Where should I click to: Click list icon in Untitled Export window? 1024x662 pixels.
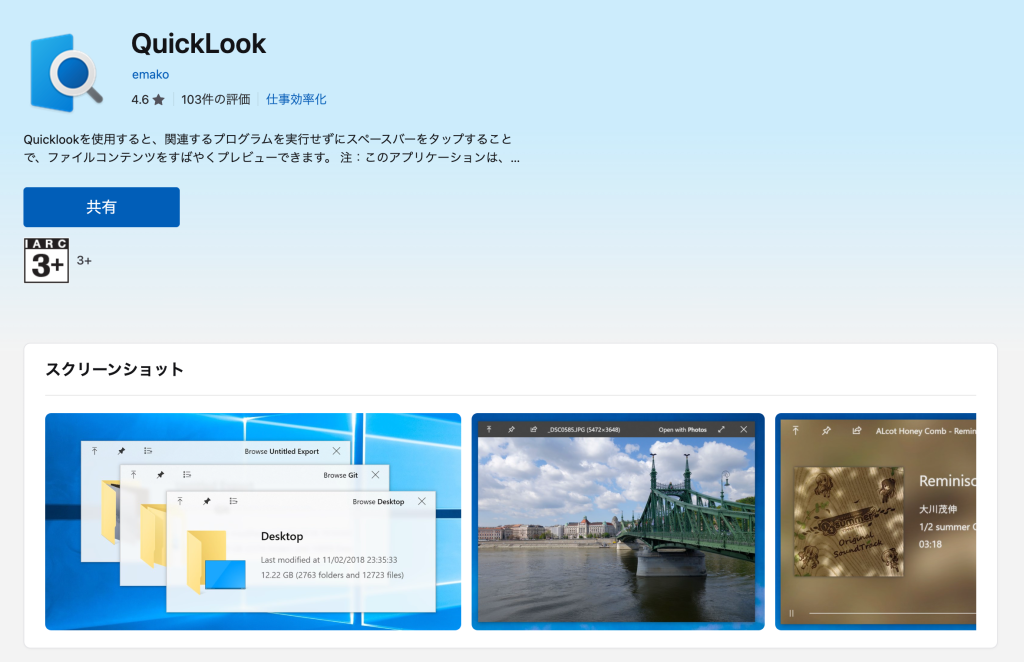coord(148,451)
